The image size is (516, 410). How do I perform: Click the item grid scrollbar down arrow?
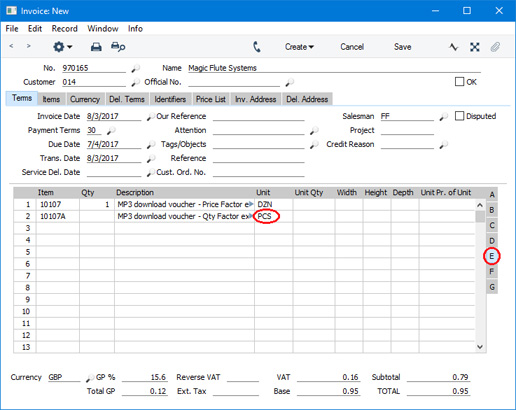click(480, 347)
